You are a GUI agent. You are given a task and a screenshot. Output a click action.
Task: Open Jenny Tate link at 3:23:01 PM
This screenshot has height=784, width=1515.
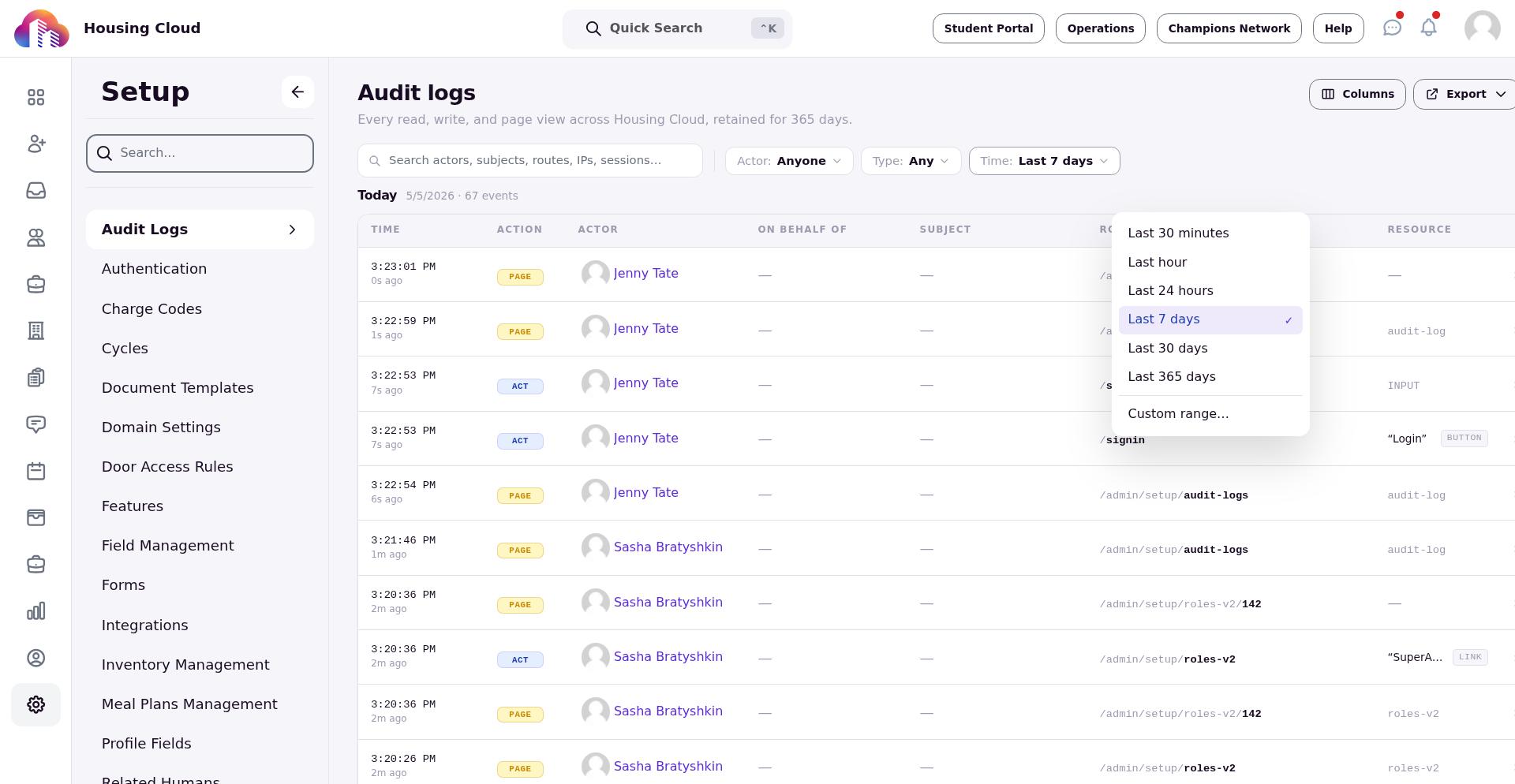click(x=645, y=274)
